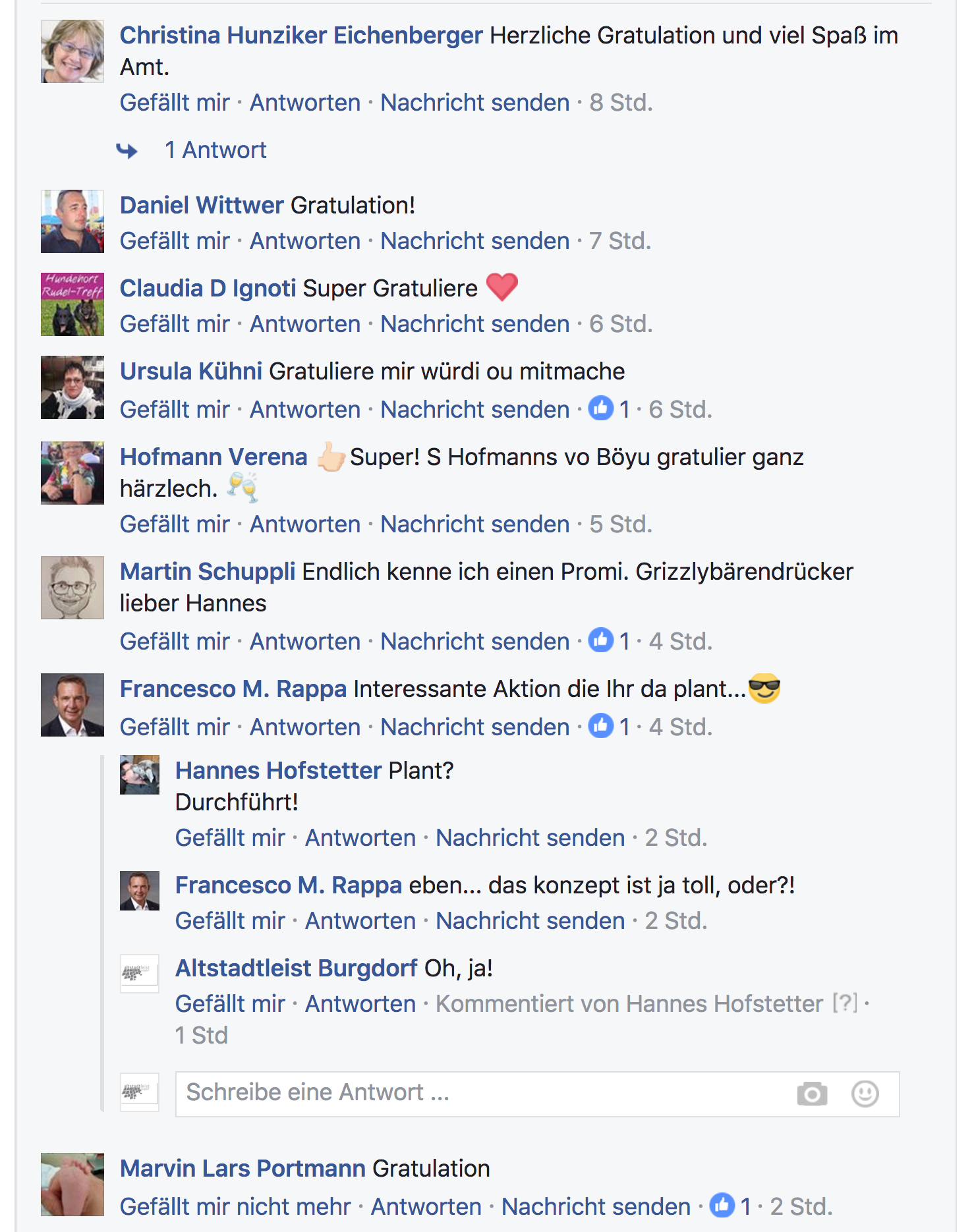Viewport: 974px width, 1232px height.
Task: View like count on Marvin Lars Portmann's comment
Action: pos(730,1206)
